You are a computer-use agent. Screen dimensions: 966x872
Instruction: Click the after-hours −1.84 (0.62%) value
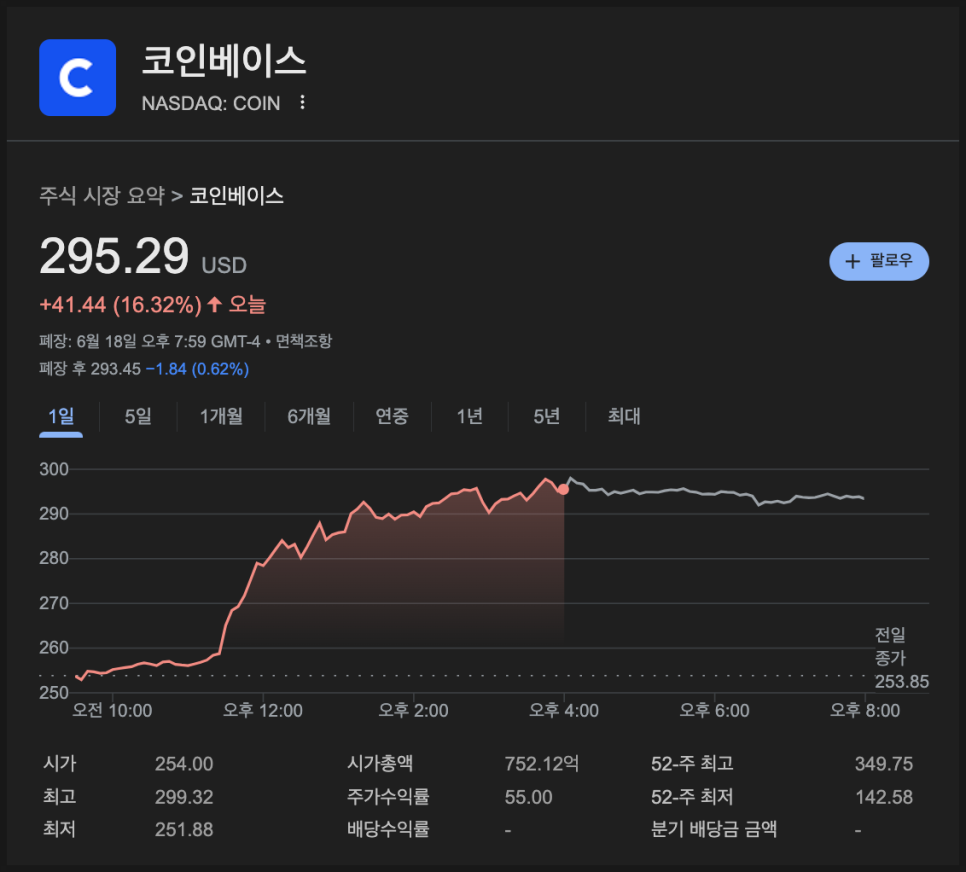pyautogui.click(x=197, y=369)
